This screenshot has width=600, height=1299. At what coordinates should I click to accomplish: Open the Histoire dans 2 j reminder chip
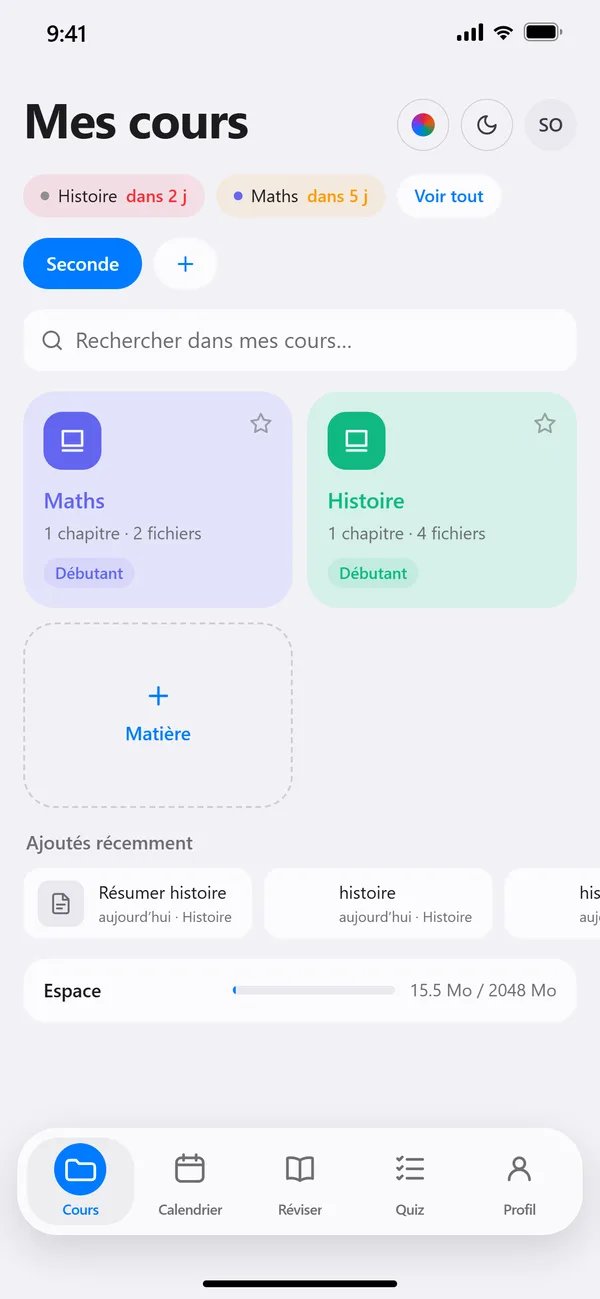[x=114, y=196]
